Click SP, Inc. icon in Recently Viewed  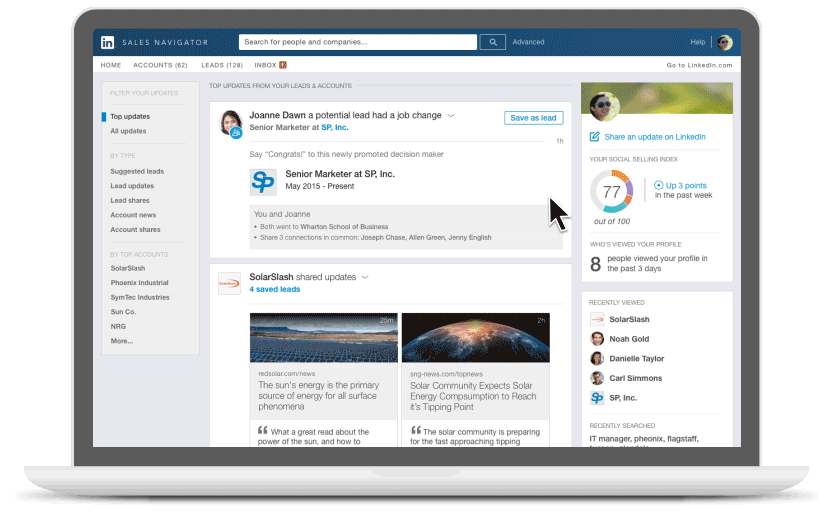click(x=597, y=398)
